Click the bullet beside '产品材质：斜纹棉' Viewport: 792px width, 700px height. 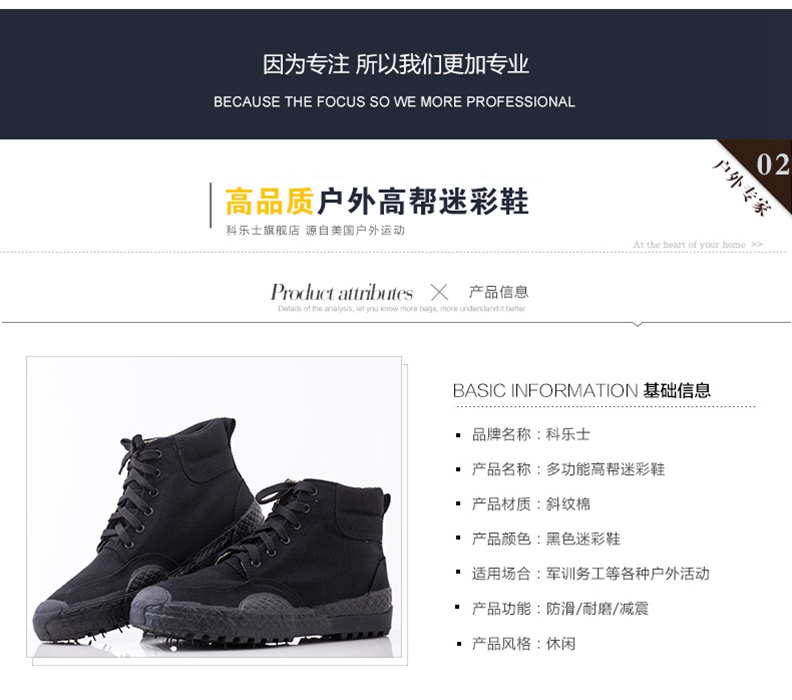pos(458,504)
